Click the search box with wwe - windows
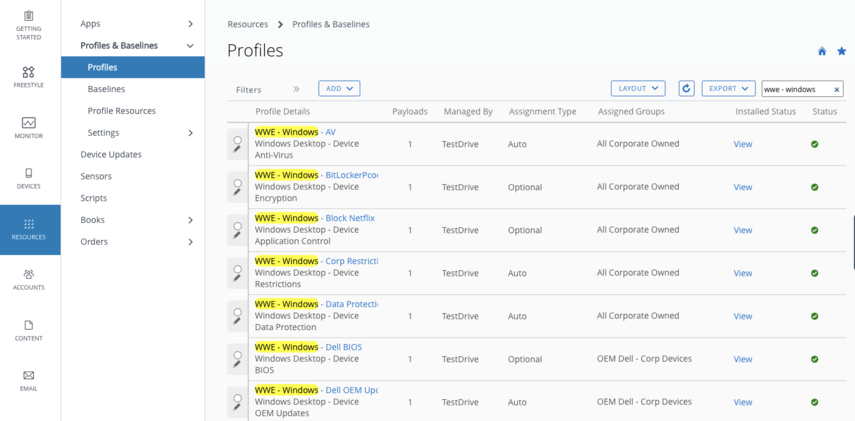 click(x=796, y=90)
